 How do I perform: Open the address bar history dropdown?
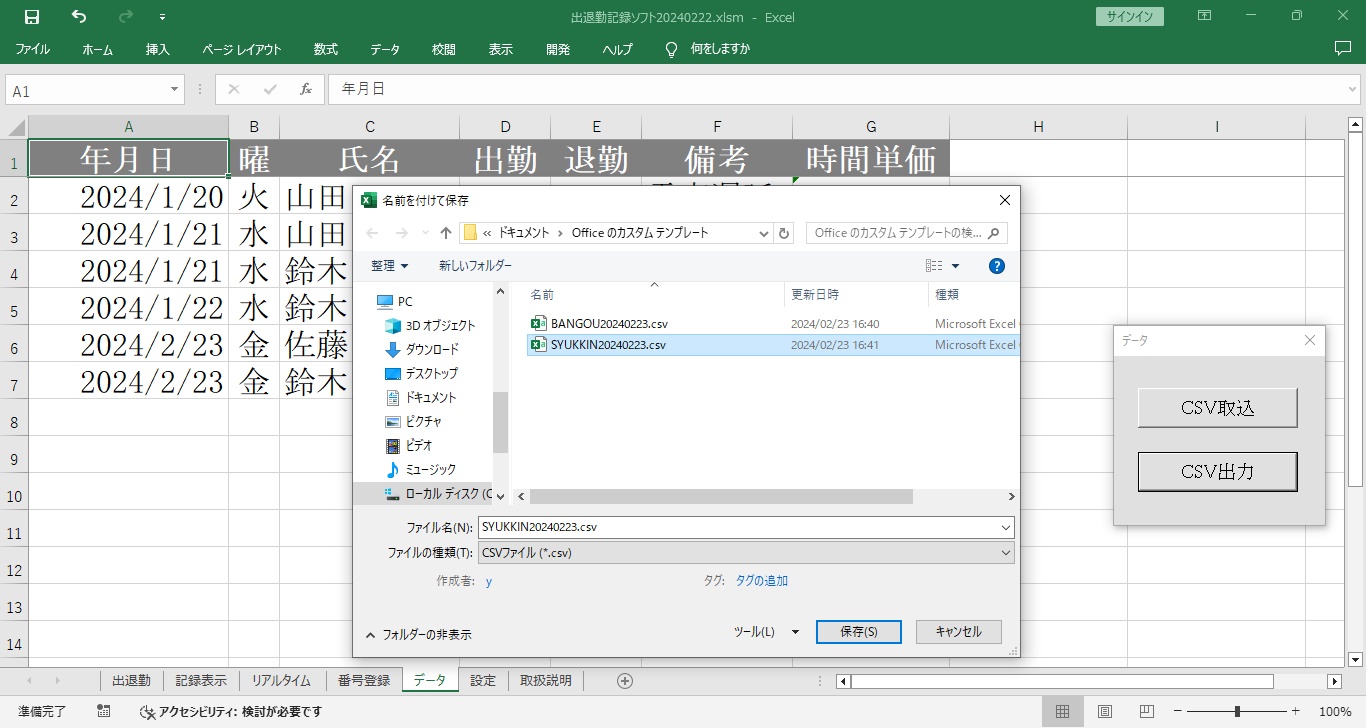[x=764, y=233]
